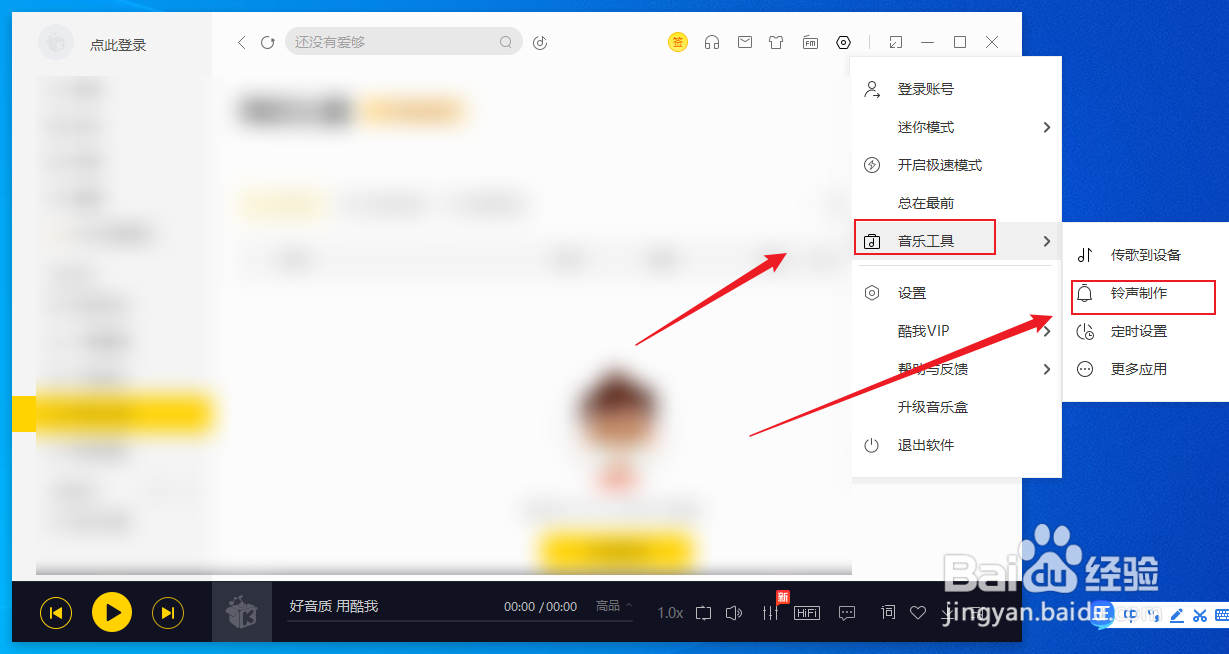Choose 定时设置 in the submenu
1229x654 pixels.
click(x=1139, y=331)
